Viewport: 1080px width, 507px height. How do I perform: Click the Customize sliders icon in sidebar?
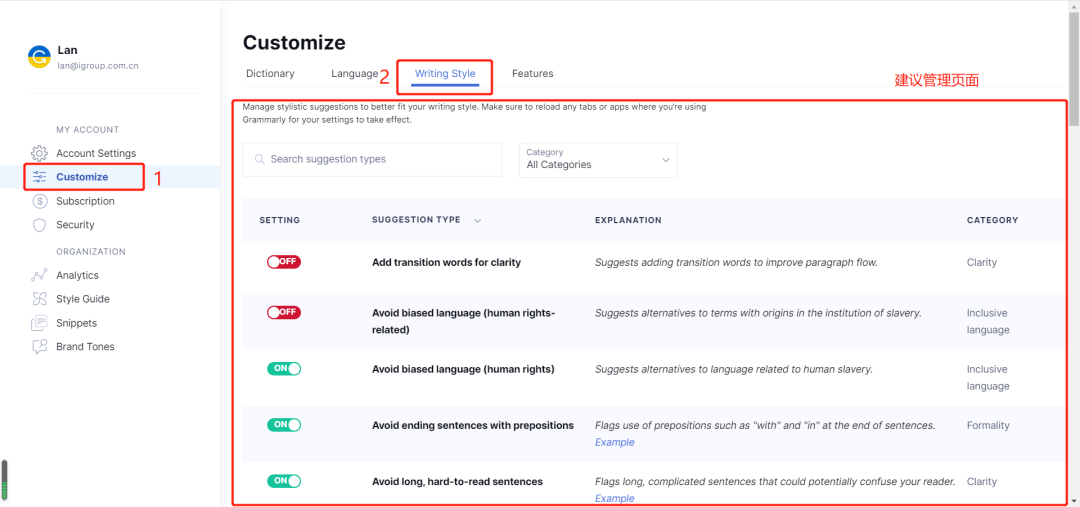[39, 177]
